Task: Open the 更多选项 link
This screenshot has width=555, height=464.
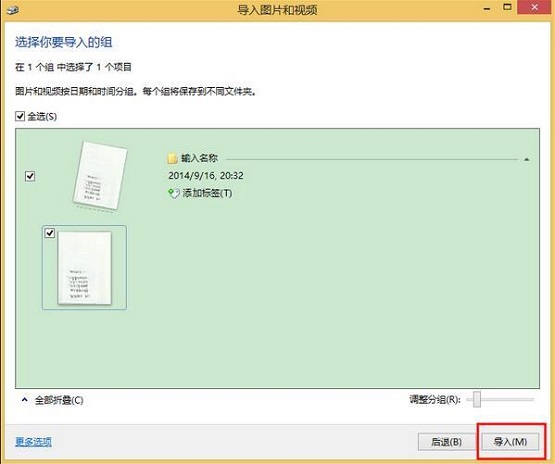Action: pyautogui.click(x=33, y=442)
